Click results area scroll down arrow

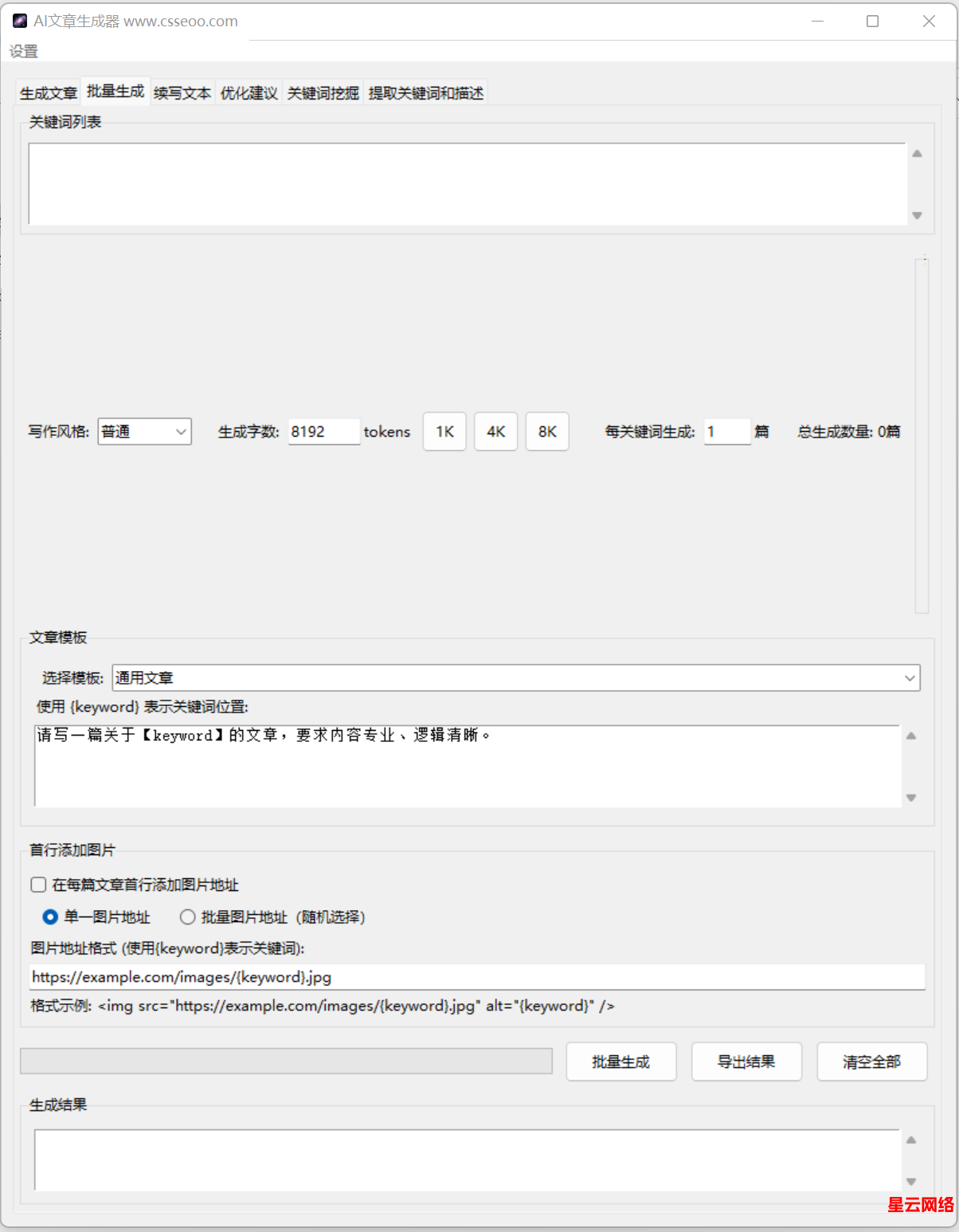(911, 1182)
